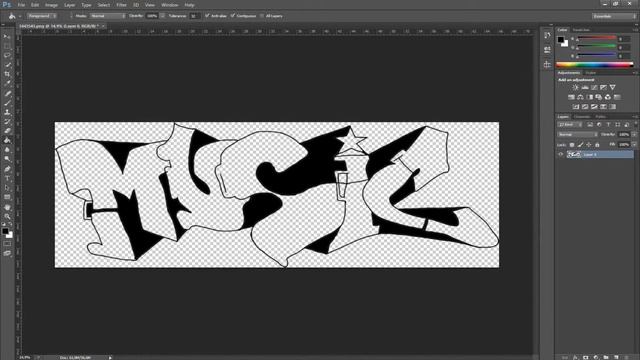This screenshot has width=640, height=360.
Task: Toggle lock position
Action: (x=589, y=145)
